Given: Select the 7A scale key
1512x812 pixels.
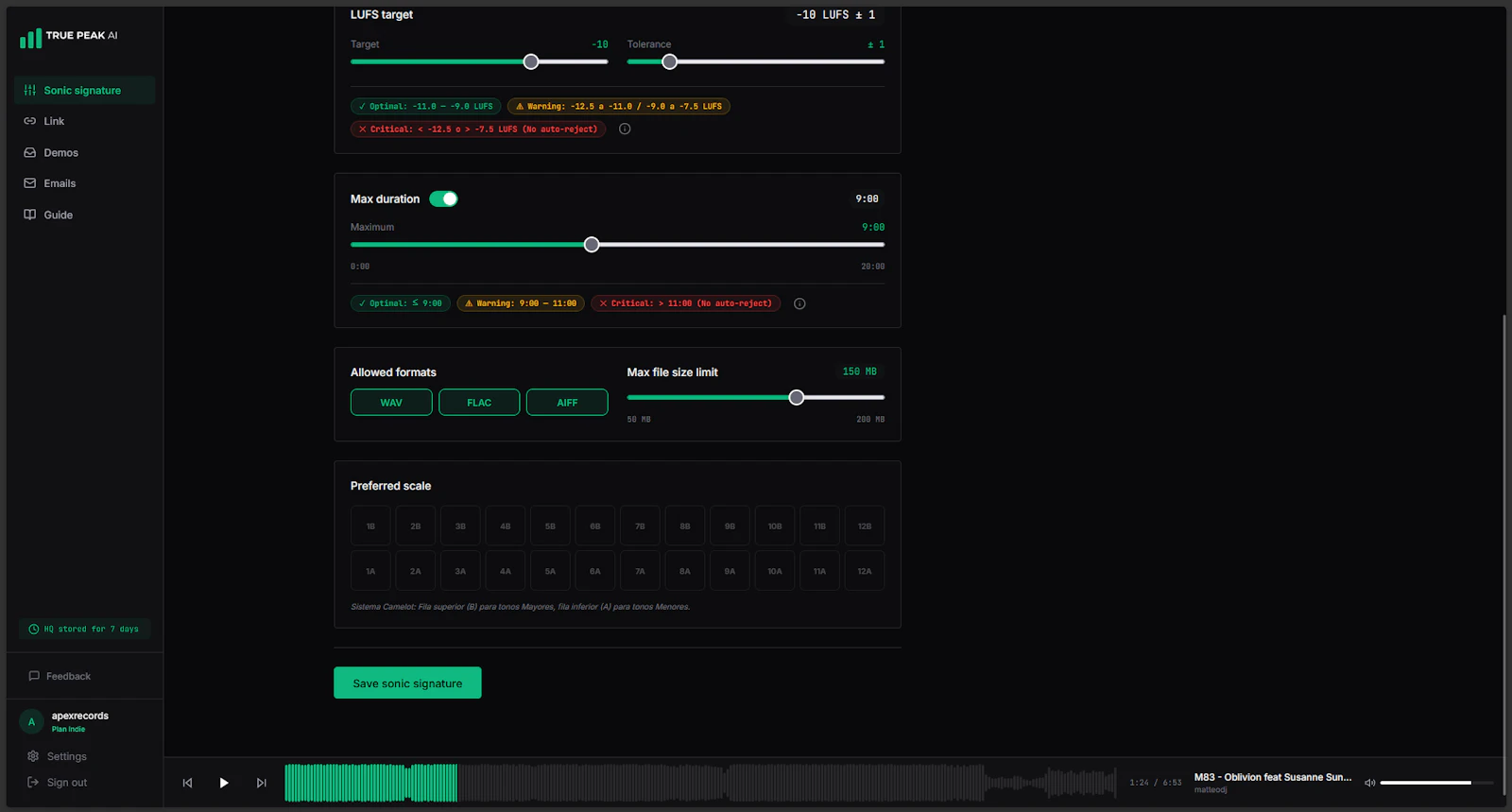Looking at the screenshot, I should [640, 571].
